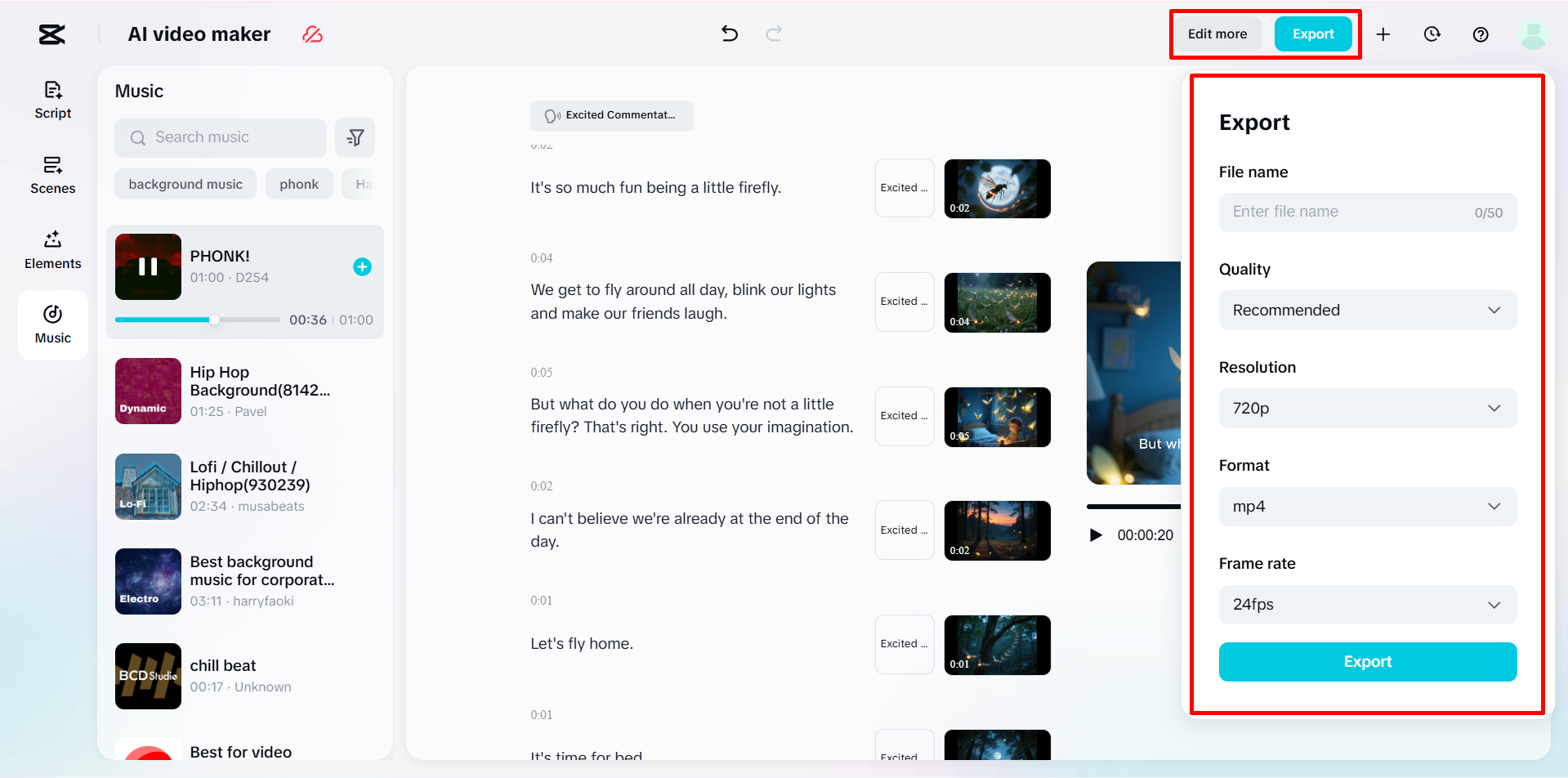The image size is (1568, 778).
Task: Click the Search music field
Action: click(221, 138)
